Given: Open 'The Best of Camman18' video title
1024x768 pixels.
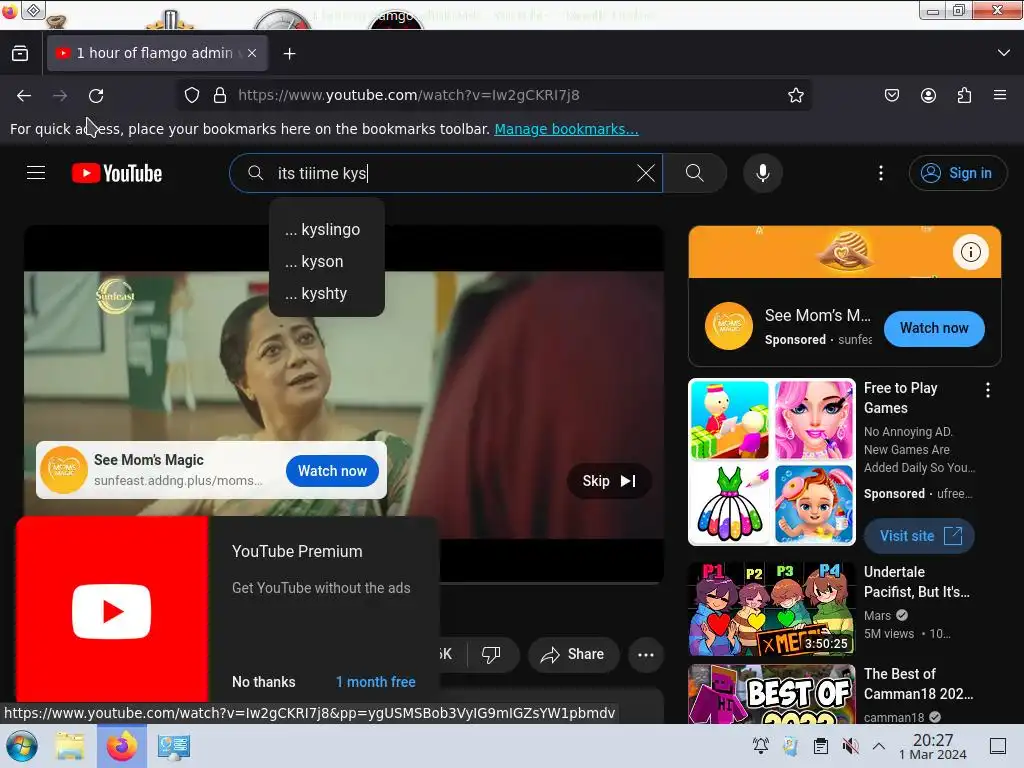Looking at the screenshot, I should pyautogui.click(x=918, y=684).
